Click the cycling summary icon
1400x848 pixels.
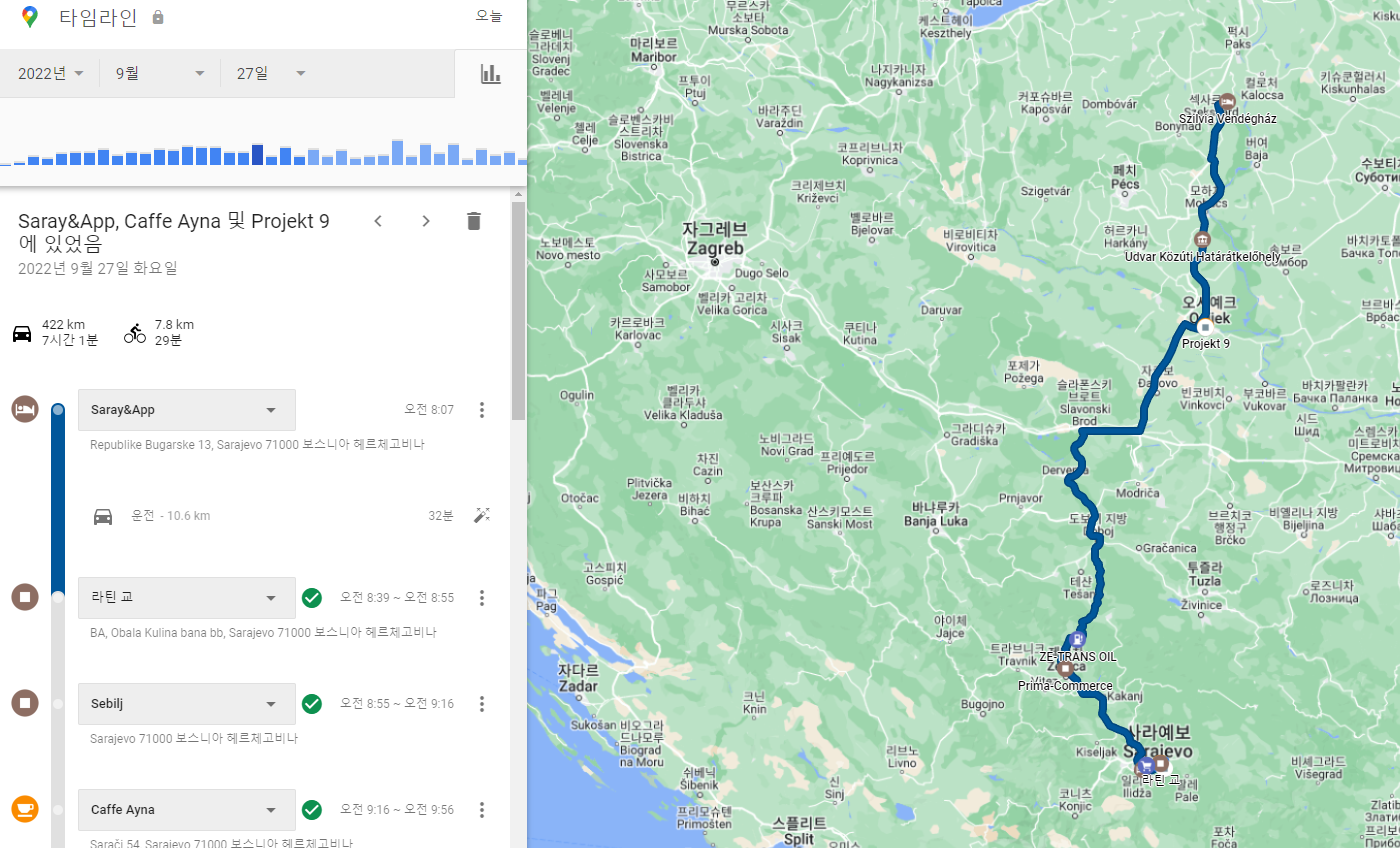pyautogui.click(x=135, y=333)
